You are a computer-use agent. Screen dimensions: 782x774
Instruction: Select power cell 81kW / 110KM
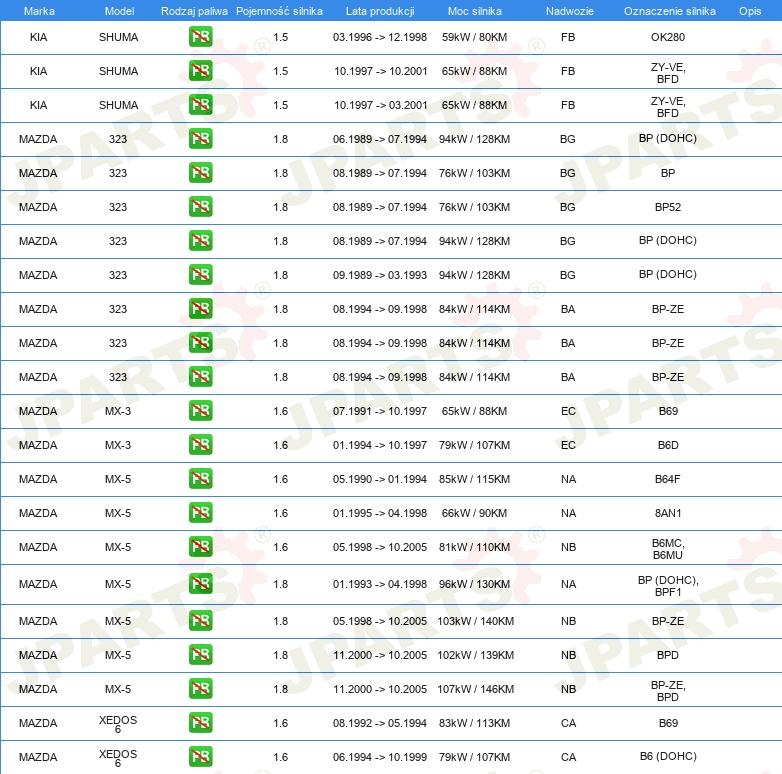coord(474,547)
